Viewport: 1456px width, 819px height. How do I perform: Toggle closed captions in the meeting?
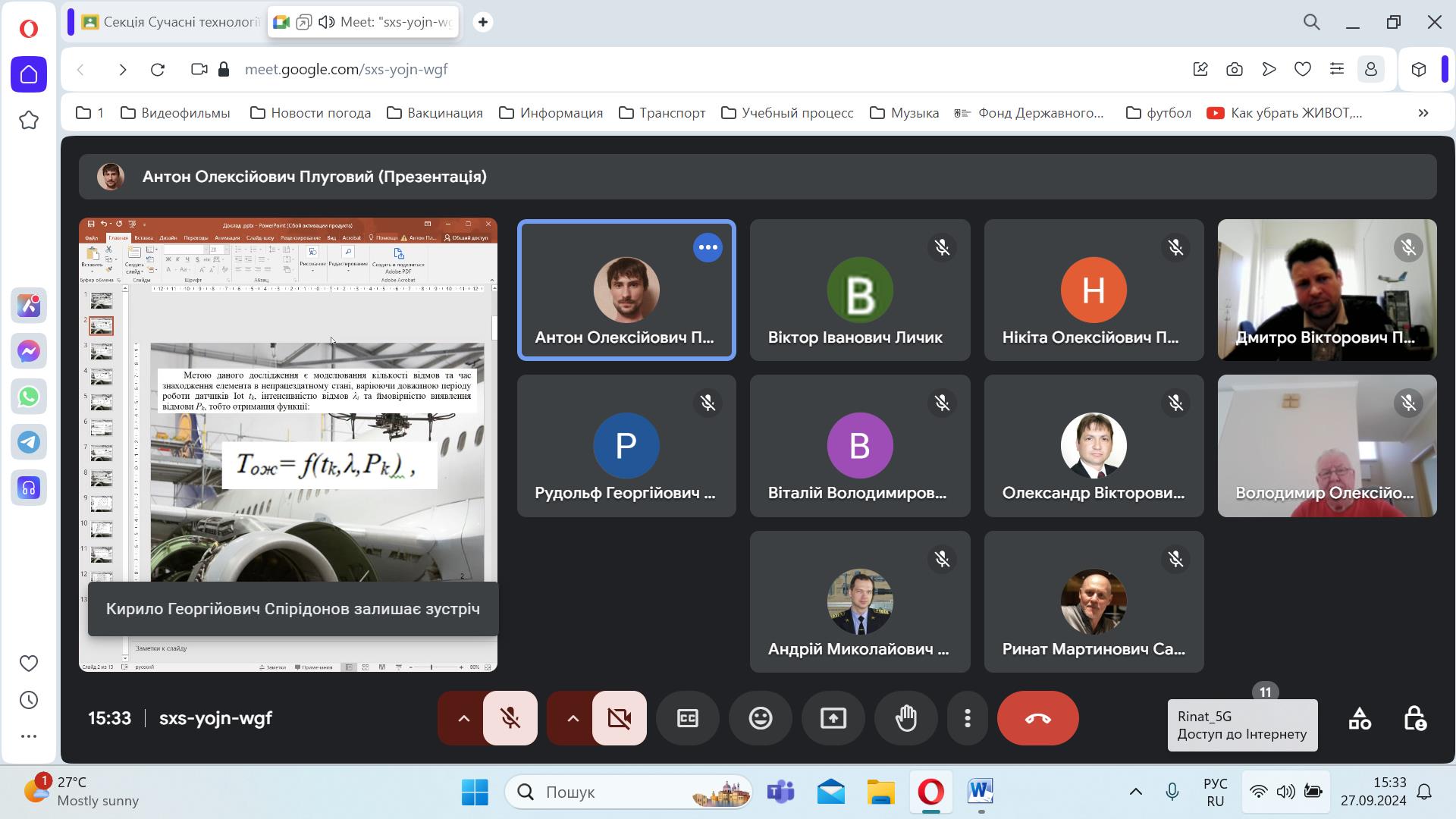[x=688, y=718]
